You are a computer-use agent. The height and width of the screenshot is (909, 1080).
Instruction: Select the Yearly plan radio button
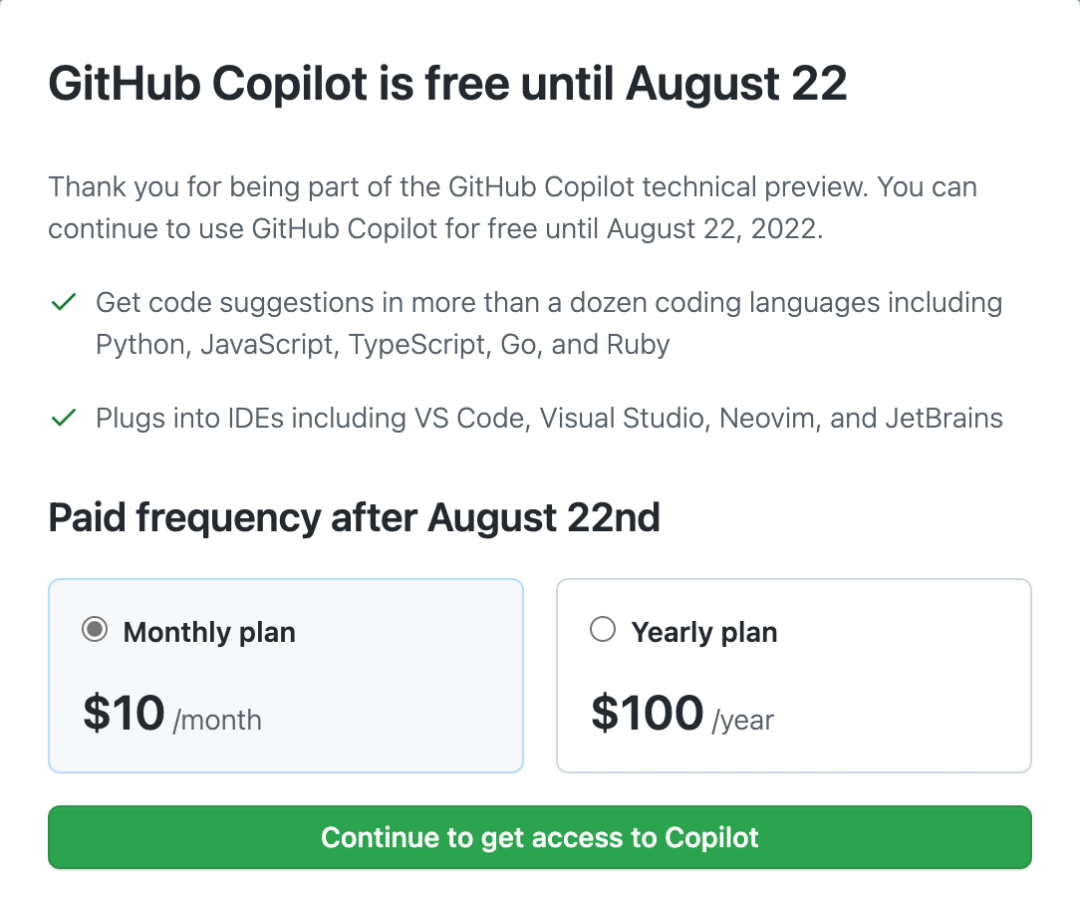click(x=603, y=630)
